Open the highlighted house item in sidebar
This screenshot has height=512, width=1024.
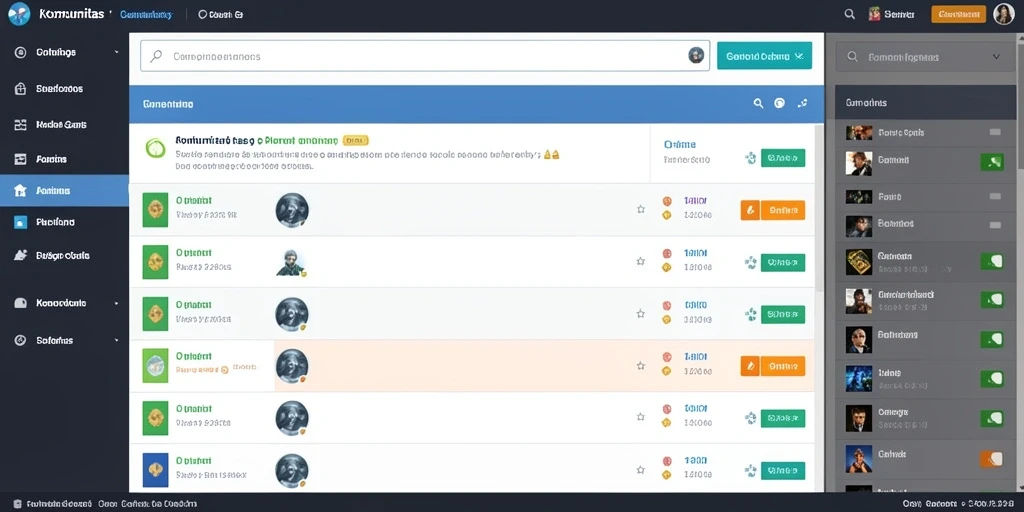coord(65,191)
